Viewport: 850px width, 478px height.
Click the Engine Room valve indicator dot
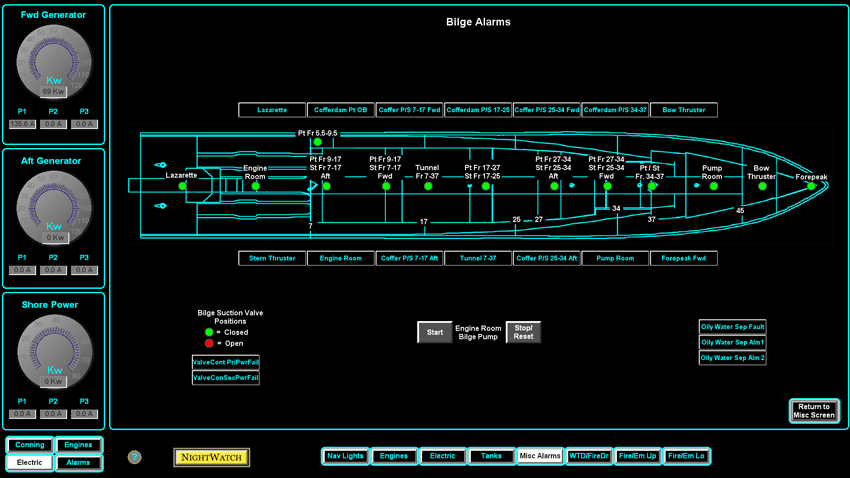point(256,186)
